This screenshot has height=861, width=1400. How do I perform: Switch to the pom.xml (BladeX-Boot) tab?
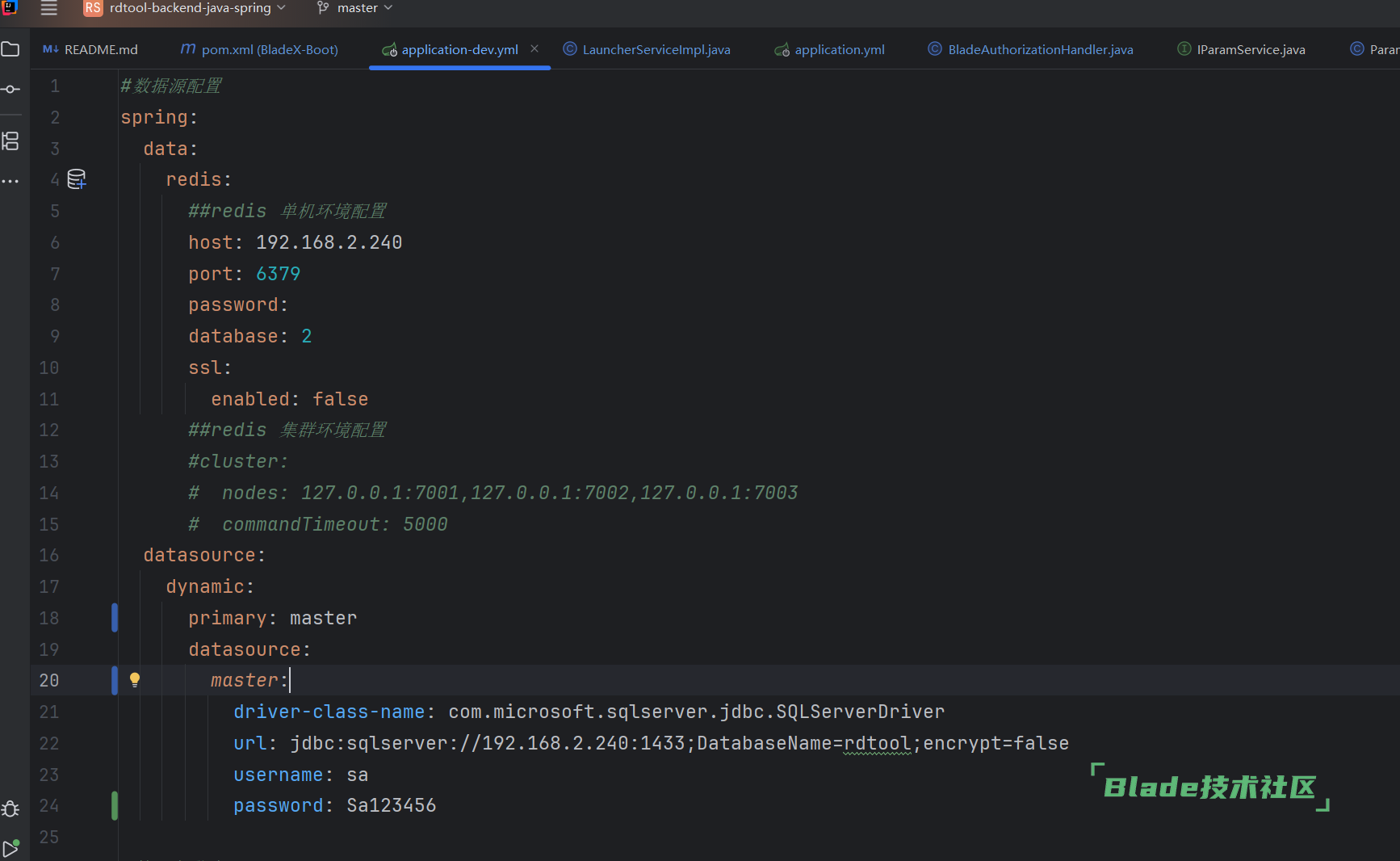(x=259, y=49)
